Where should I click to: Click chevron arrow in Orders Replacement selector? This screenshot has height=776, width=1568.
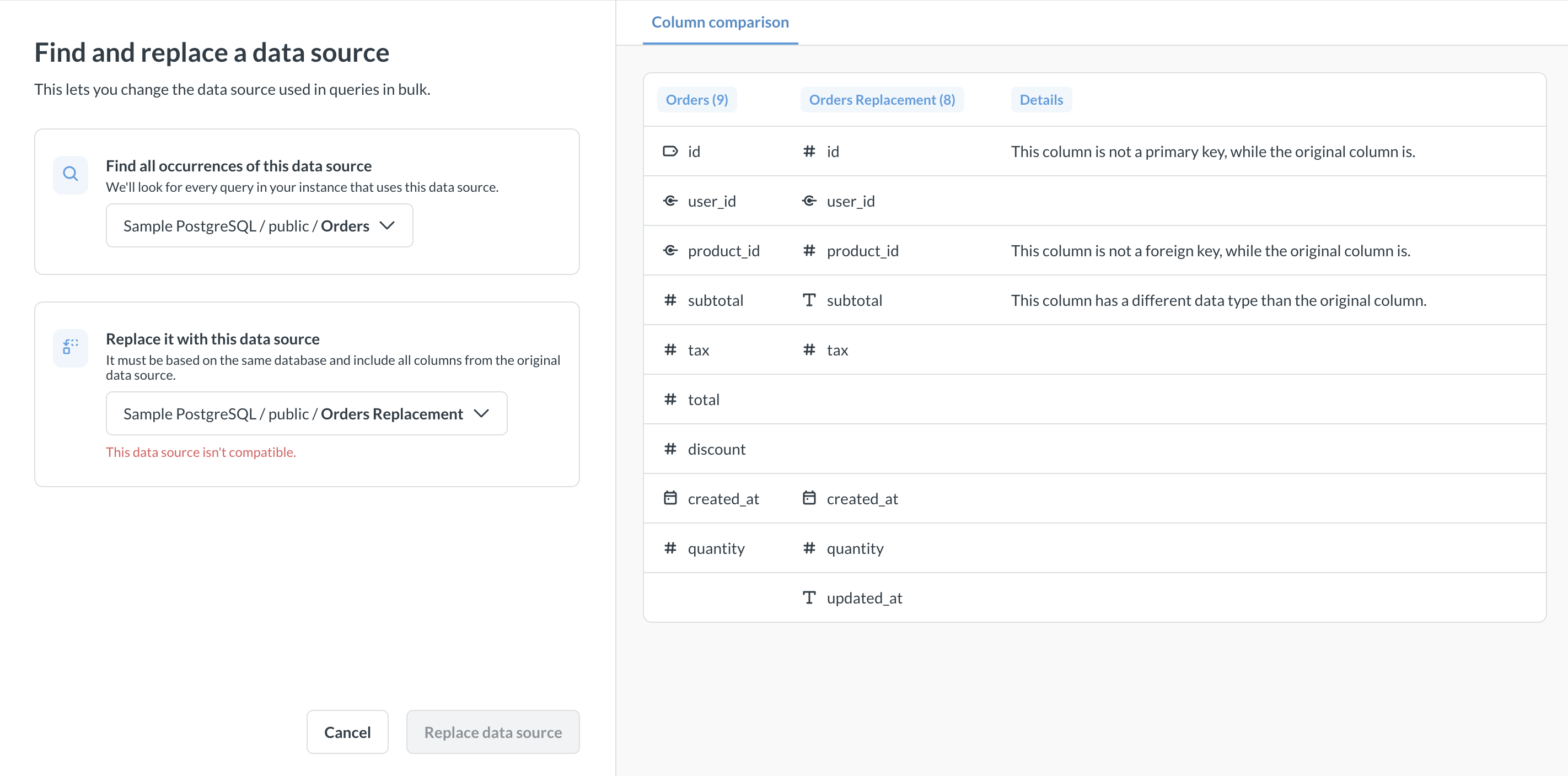point(481,414)
